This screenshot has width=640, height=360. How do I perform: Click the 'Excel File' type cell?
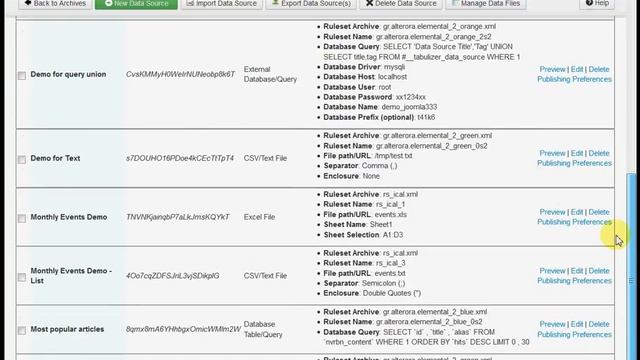259,217
